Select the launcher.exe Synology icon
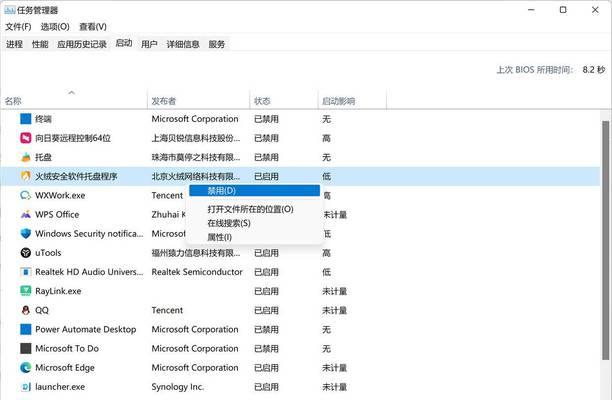Viewport: 612px width, 400px height. click(x=26, y=387)
